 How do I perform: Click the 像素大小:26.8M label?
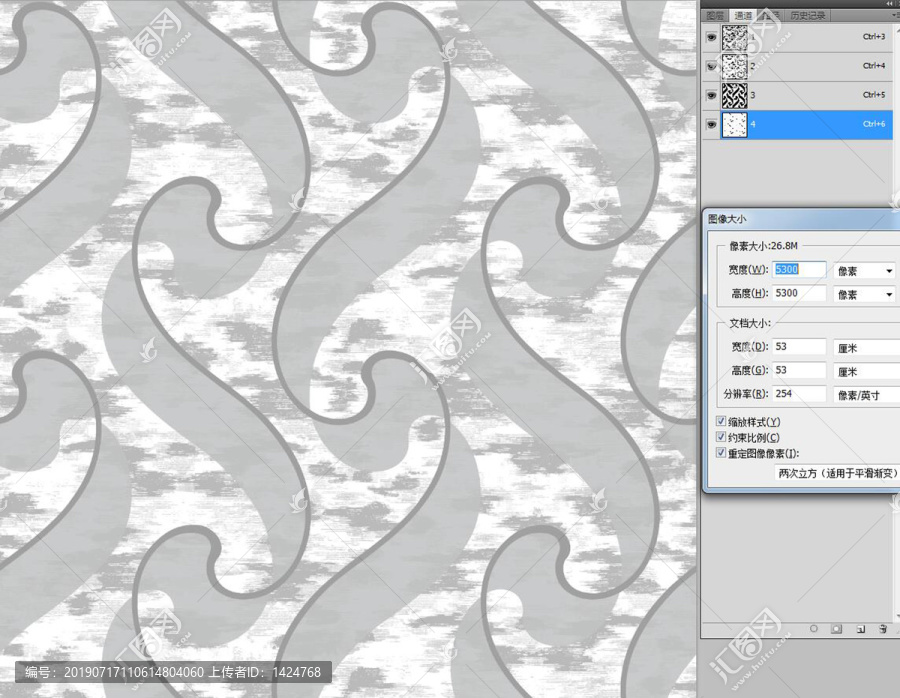(x=763, y=246)
